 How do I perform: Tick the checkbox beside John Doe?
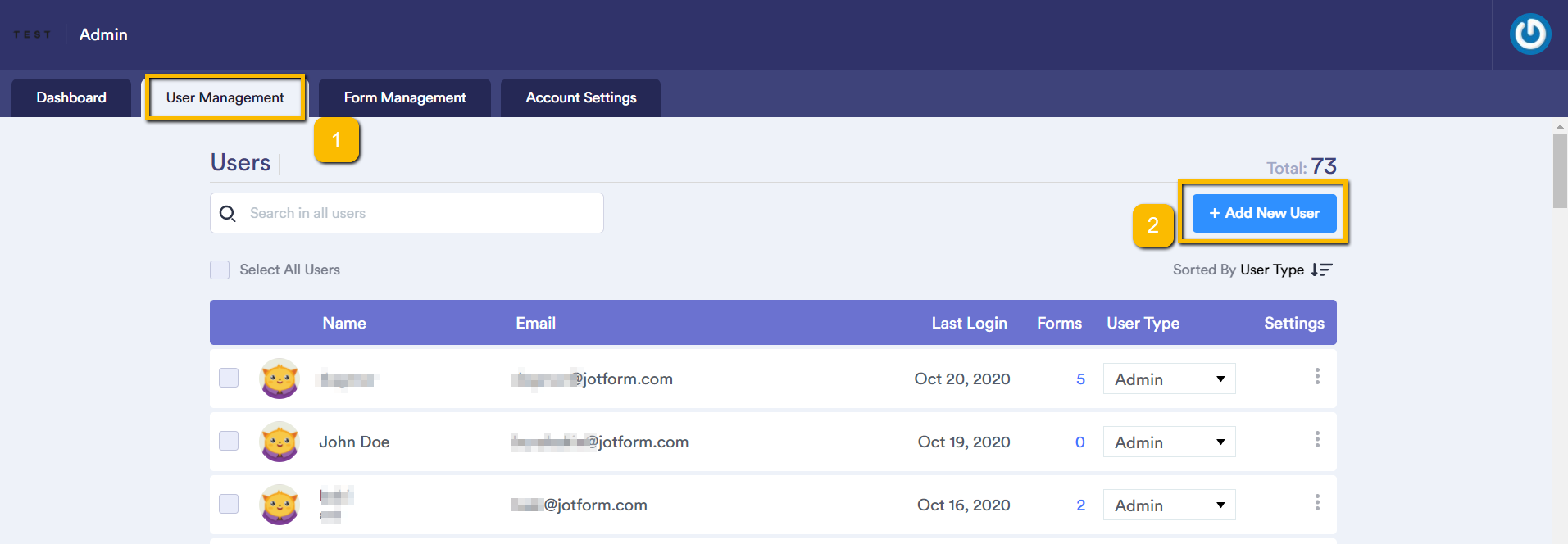[x=229, y=441]
